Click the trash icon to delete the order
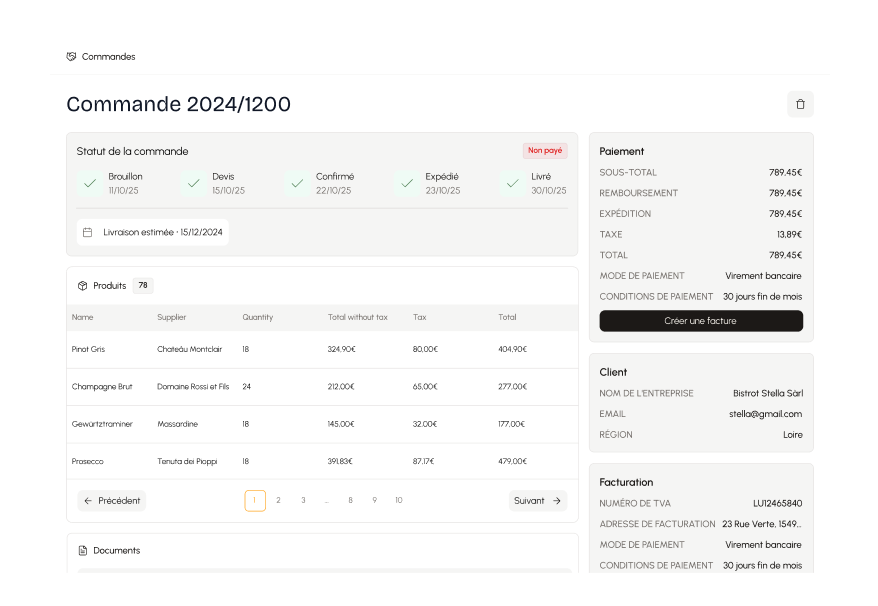The height and width of the screenshot is (606, 878). 800,104
